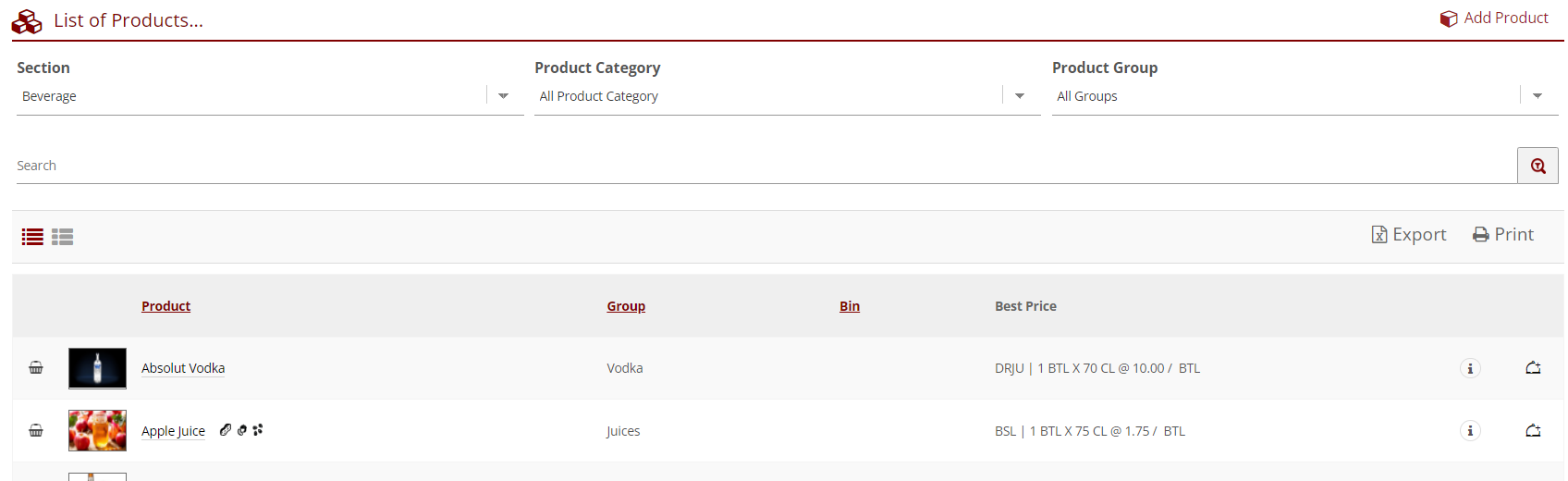The image size is (1568, 481).
Task: Print the product list
Action: (1503, 235)
